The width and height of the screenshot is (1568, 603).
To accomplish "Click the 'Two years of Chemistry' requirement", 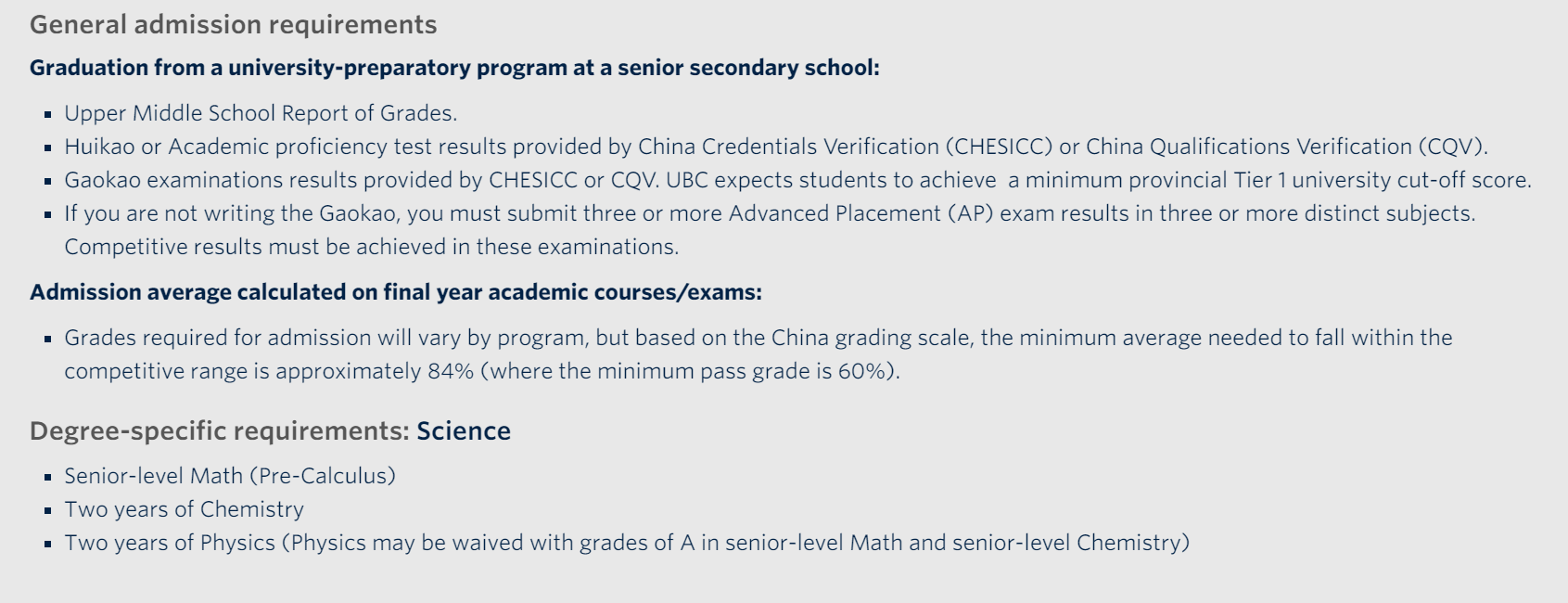I will click(184, 509).
